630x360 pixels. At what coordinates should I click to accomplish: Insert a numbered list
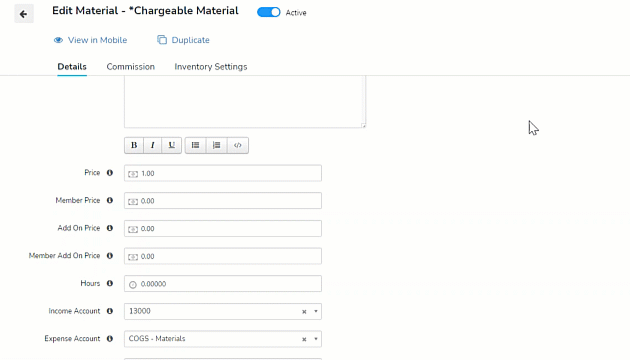pyautogui.click(x=217, y=145)
